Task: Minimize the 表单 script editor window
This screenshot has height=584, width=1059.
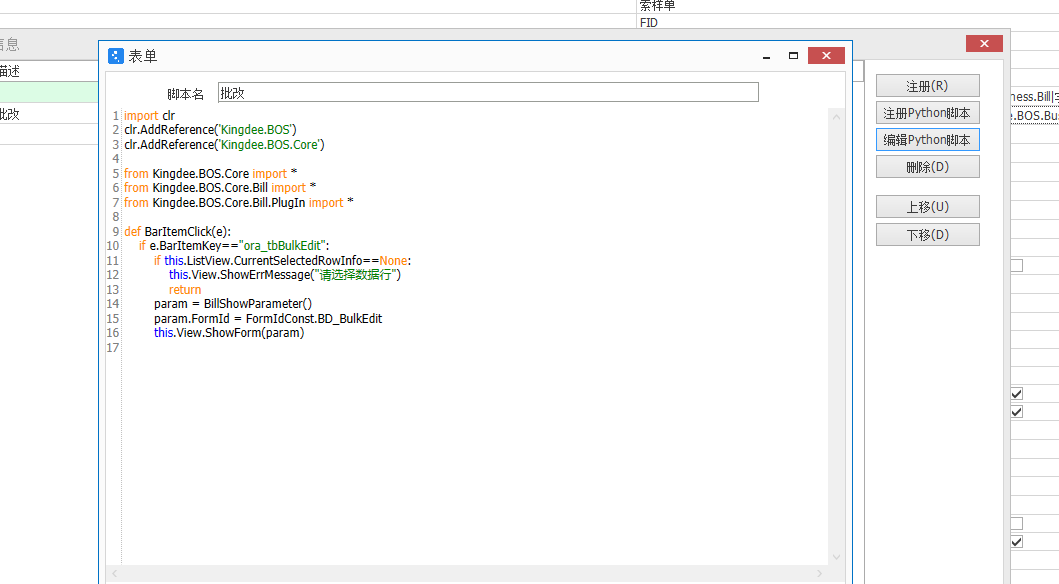Action: point(765,57)
